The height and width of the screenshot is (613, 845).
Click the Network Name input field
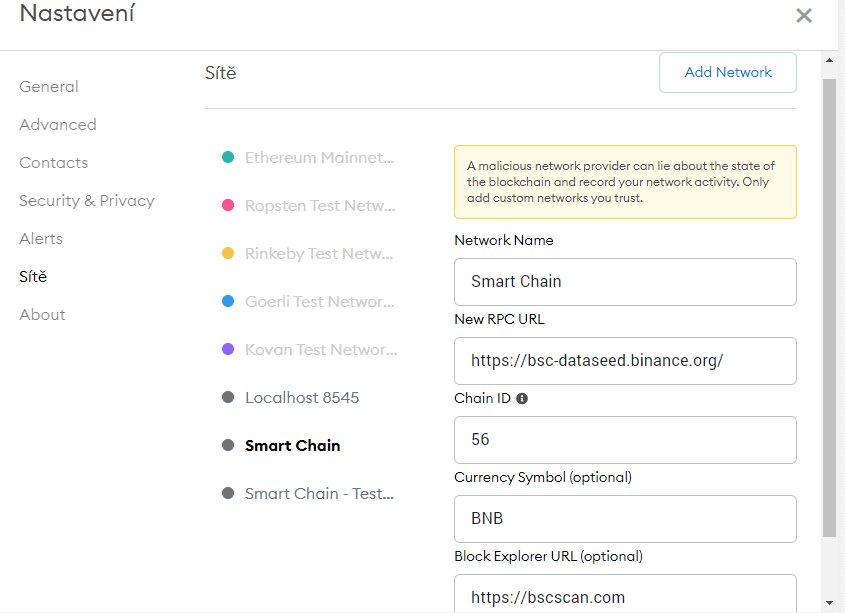pos(625,282)
